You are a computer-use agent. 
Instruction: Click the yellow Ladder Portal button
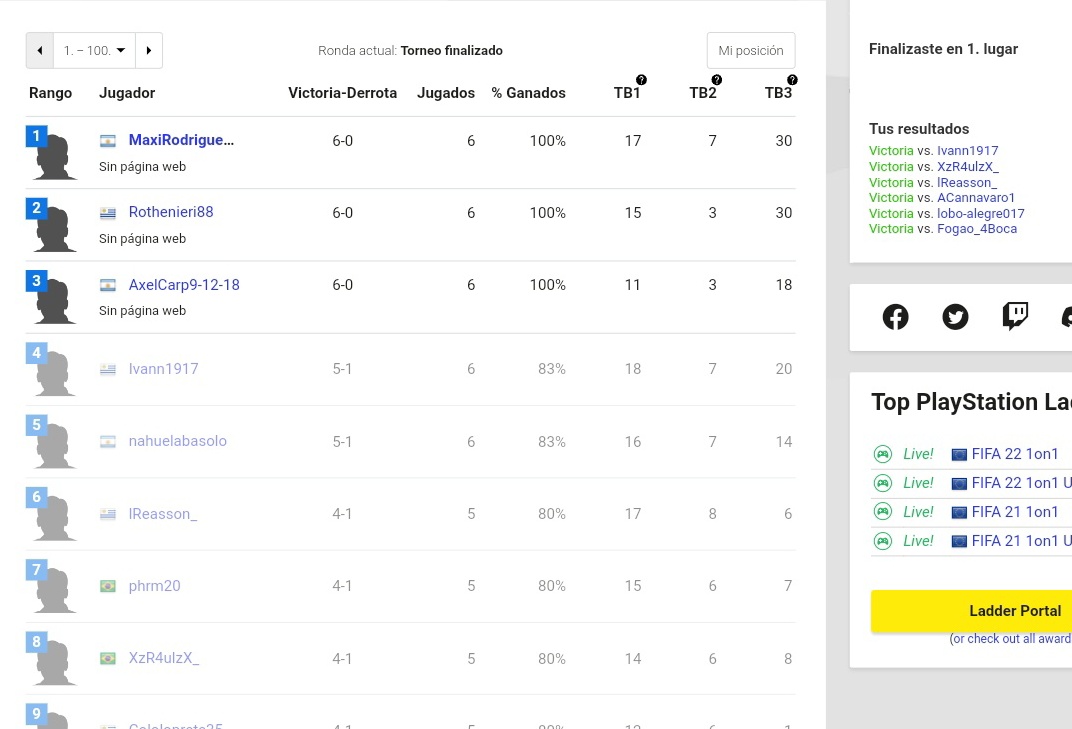(x=972, y=611)
